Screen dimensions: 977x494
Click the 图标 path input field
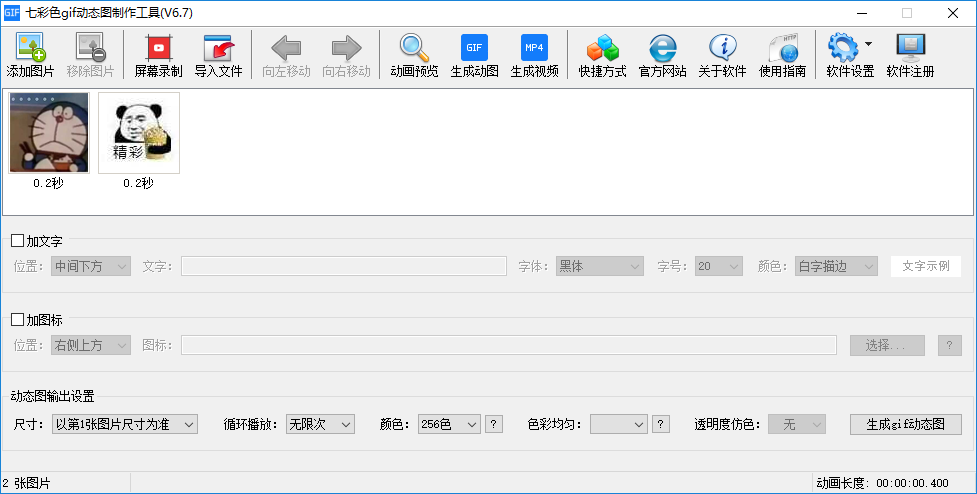pos(509,345)
